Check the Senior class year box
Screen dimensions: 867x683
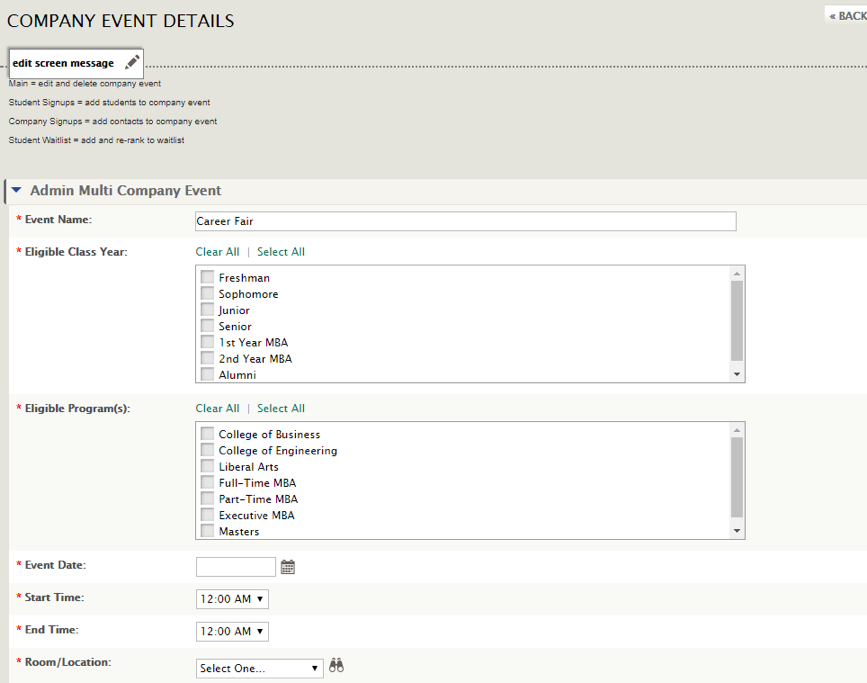[207, 325]
